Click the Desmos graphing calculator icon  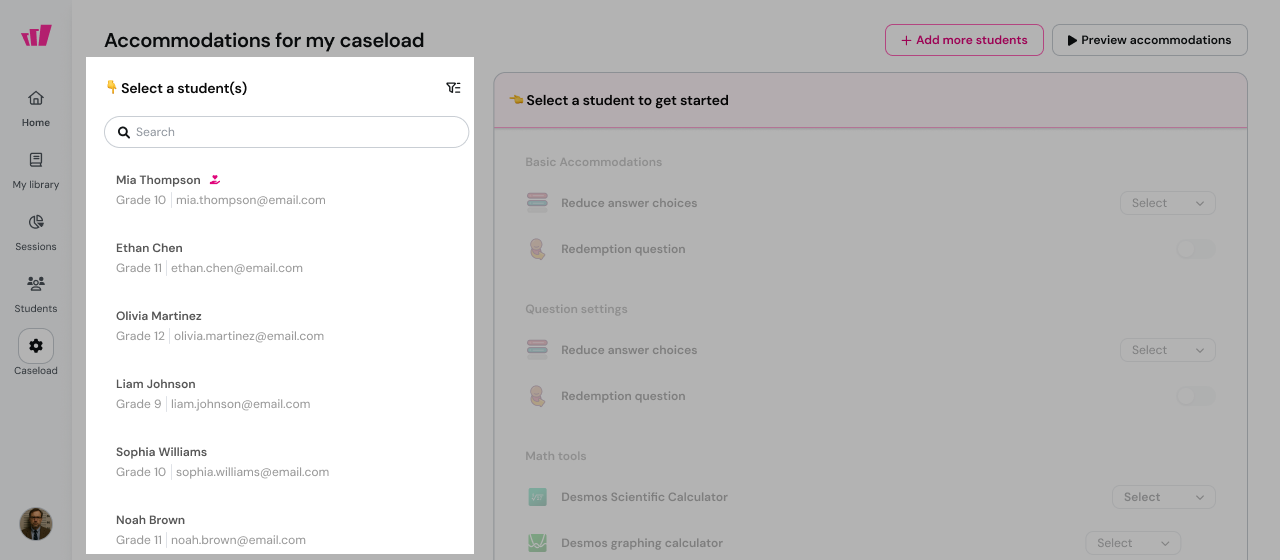point(538,543)
